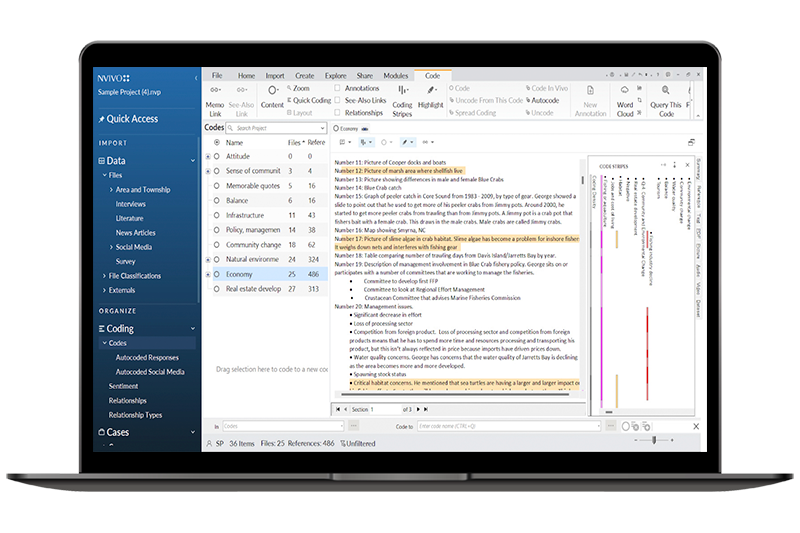
Task: Go to first section navigation arrow
Action: [x=338, y=409]
